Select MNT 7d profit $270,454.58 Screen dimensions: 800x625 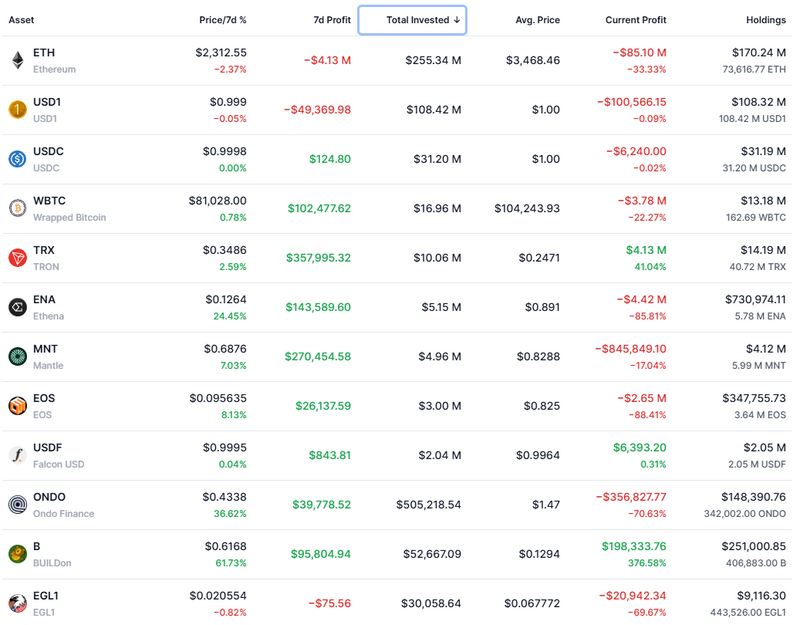coord(318,357)
